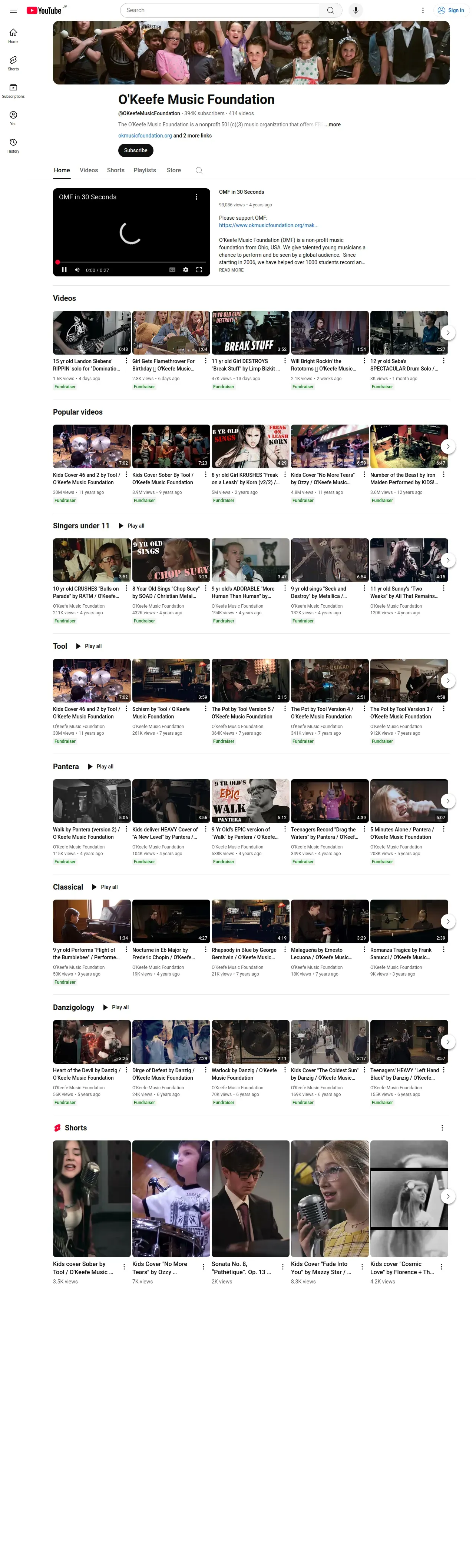Show next items in Tool playlist row
The width and height of the screenshot is (476, 1568).
[448, 681]
